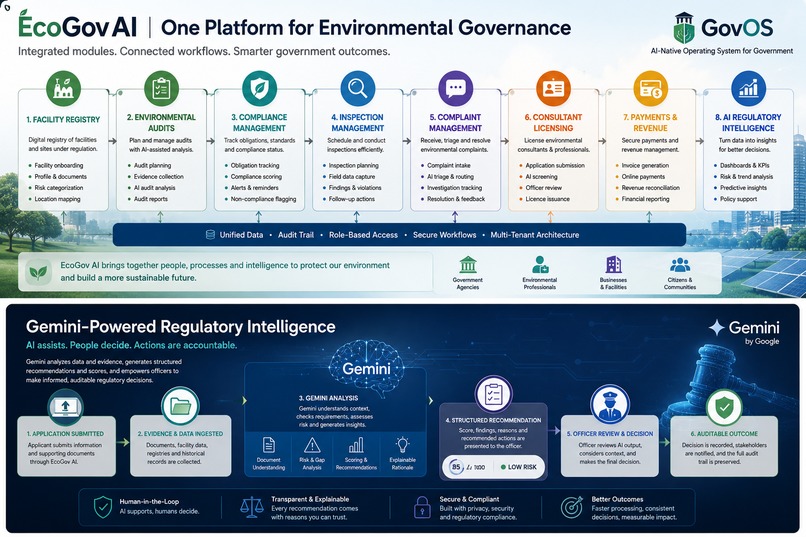Click the 'LOW RISK' status indicator

click(x=519, y=467)
